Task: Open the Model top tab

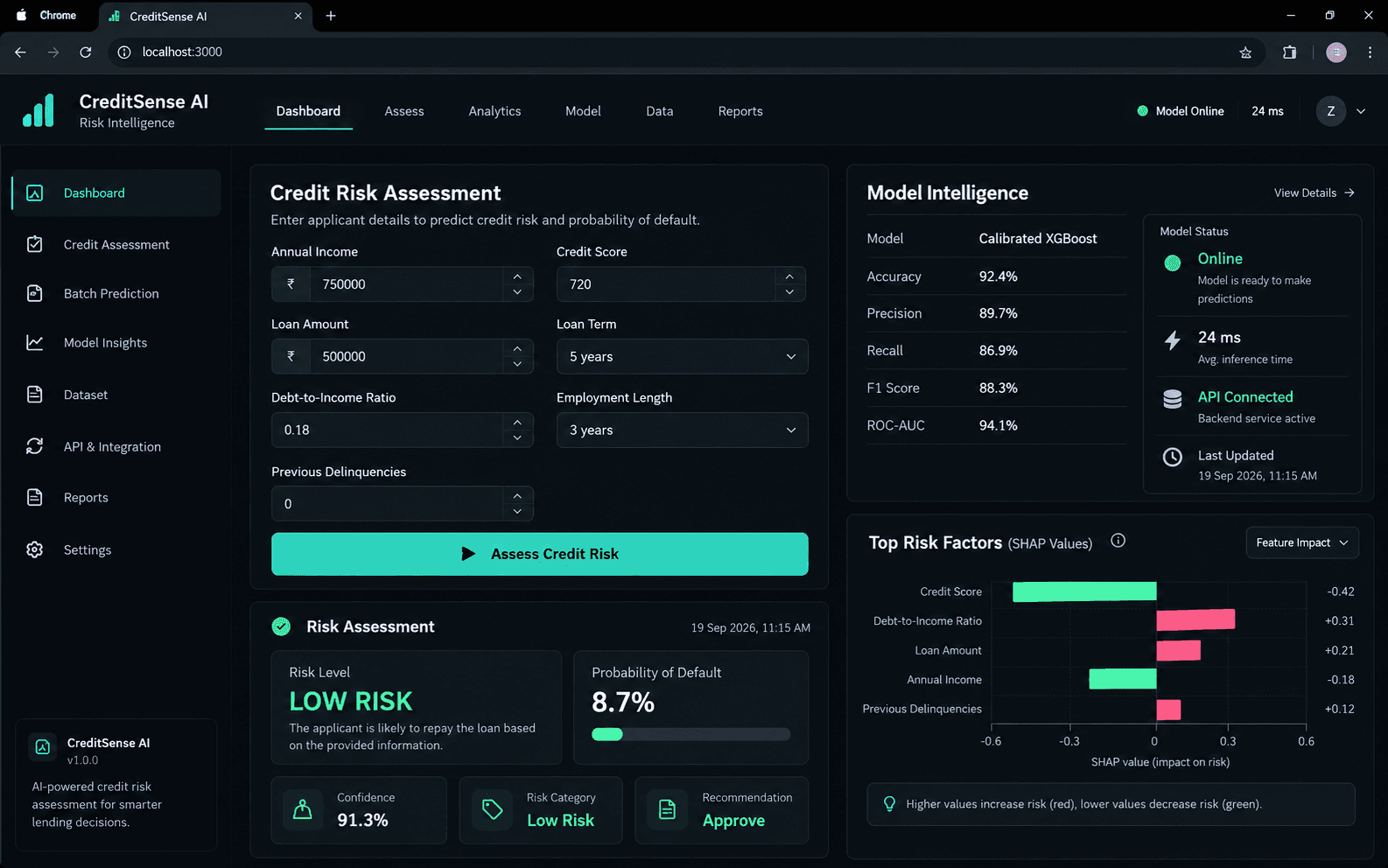Action: coord(583,111)
